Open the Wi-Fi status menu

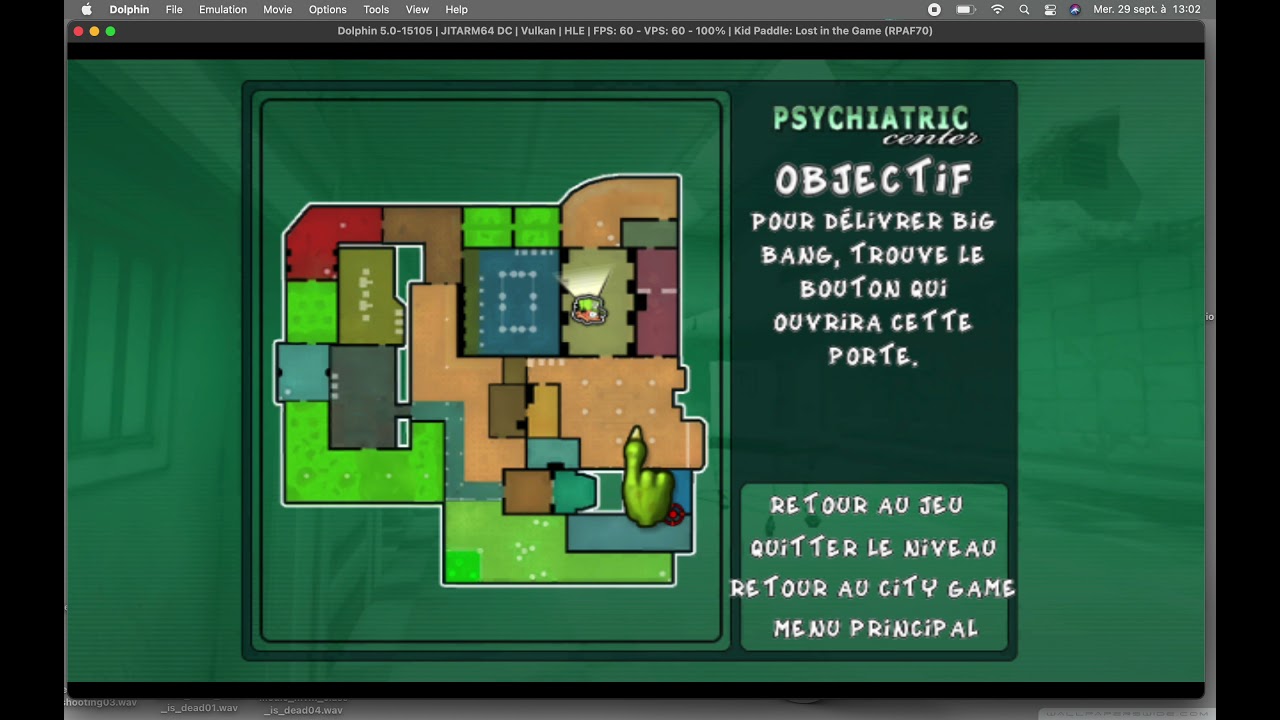pyautogui.click(x=997, y=9)
